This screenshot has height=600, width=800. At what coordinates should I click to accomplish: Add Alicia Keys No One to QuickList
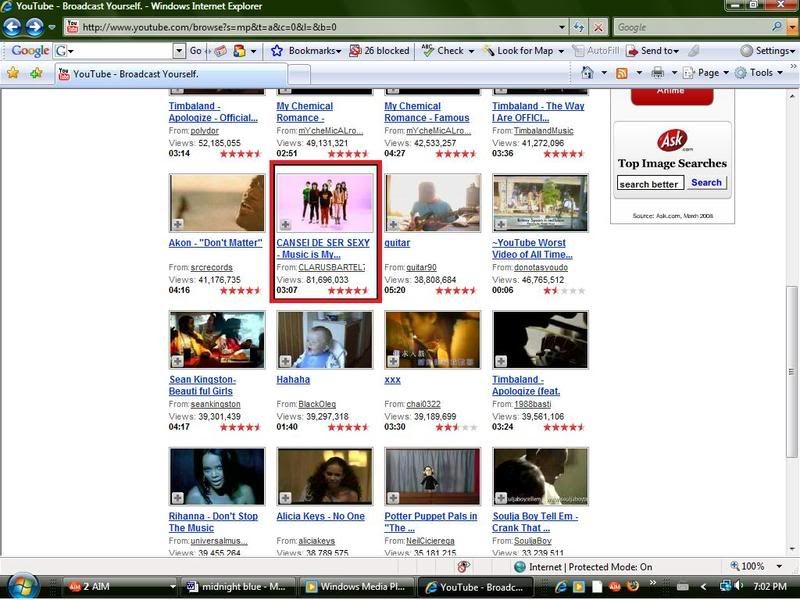pyautogui.click(x=285, y=498)
